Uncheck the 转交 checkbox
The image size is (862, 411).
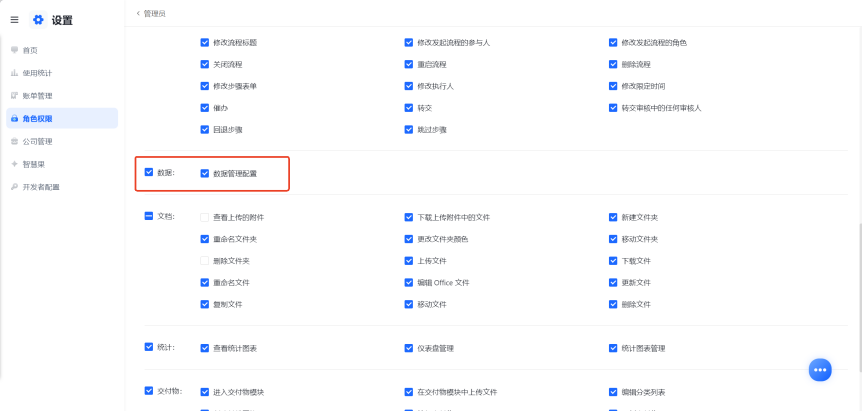(408, 108)
